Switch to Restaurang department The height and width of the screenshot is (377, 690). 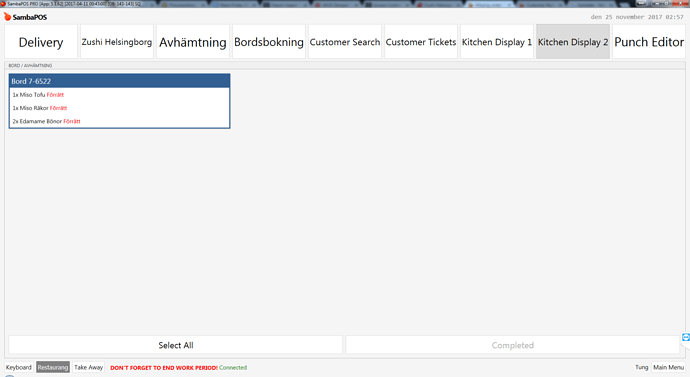(x=53, y=367)
